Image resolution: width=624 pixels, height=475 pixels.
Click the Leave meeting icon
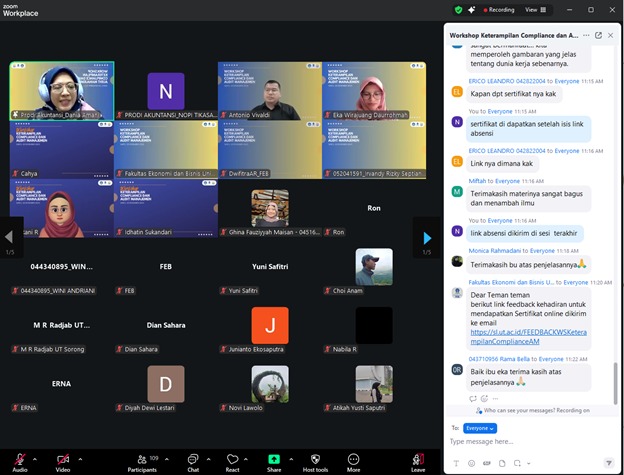pyautogui.click(x=417, y=459)
